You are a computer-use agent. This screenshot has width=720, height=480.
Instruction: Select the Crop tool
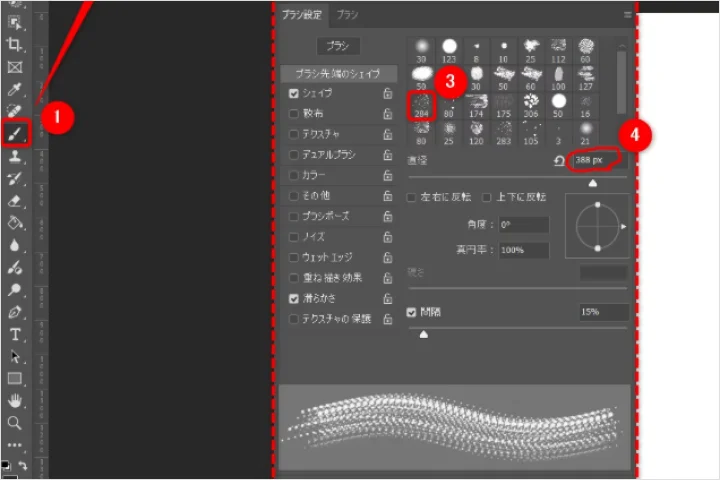15,45
